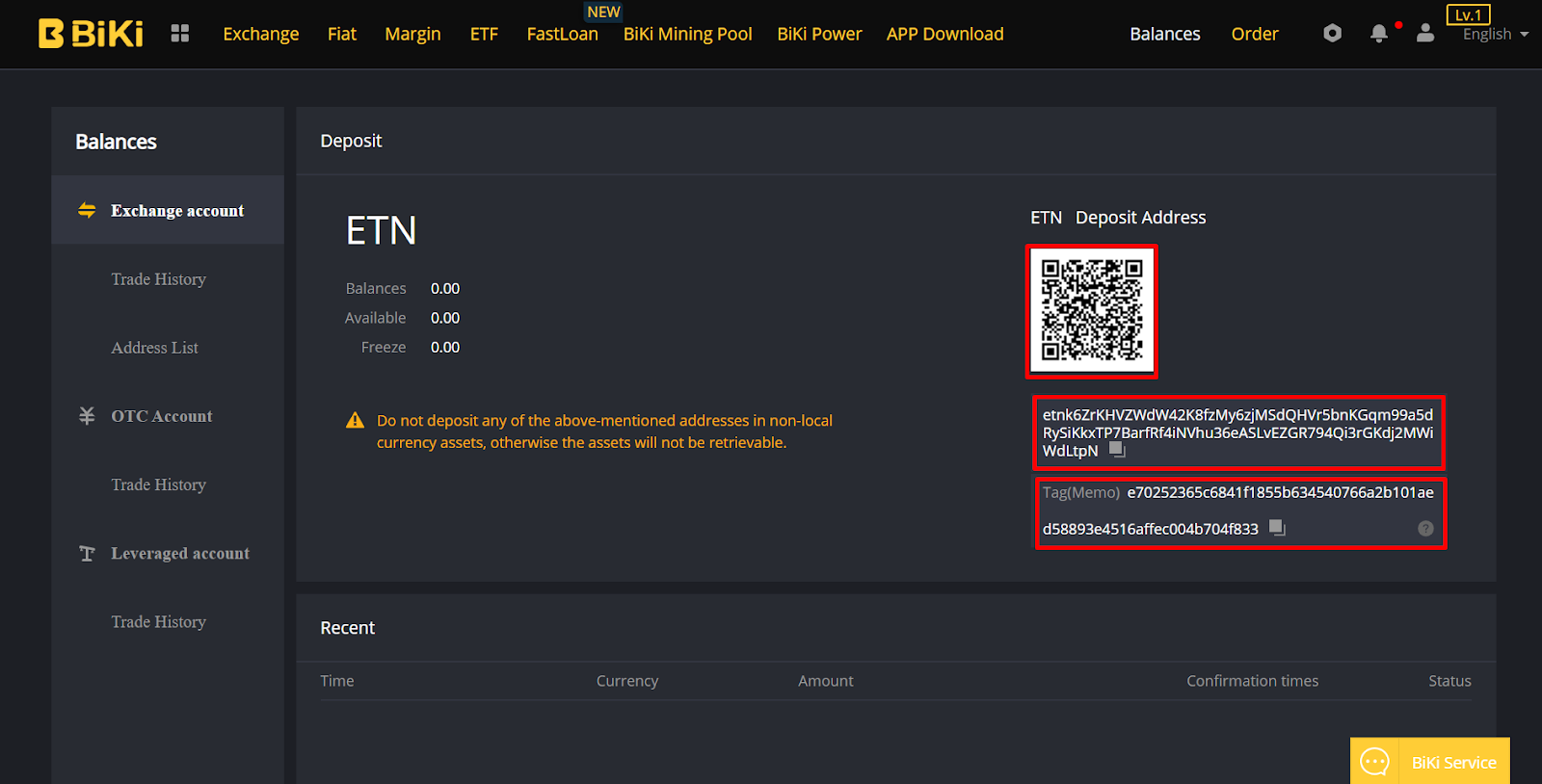Open the Address List
Image resolution: width=1542 pixels, height=784 pixels.
point(155,348)
